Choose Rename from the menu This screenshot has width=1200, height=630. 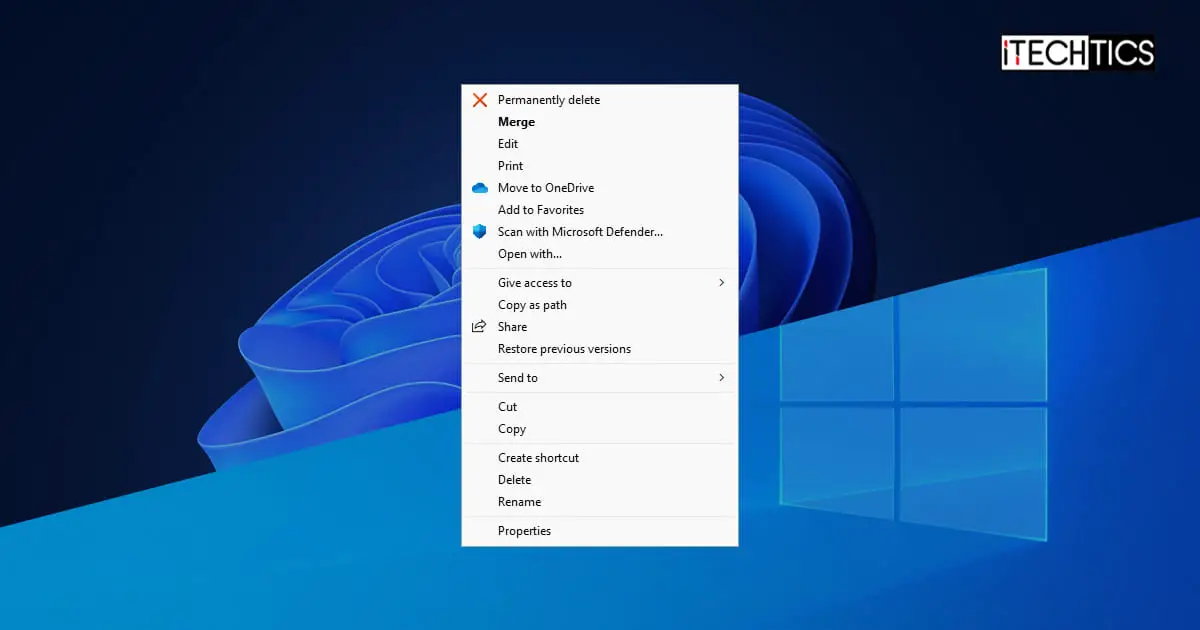pyautogui.click(x=600, y=502)
